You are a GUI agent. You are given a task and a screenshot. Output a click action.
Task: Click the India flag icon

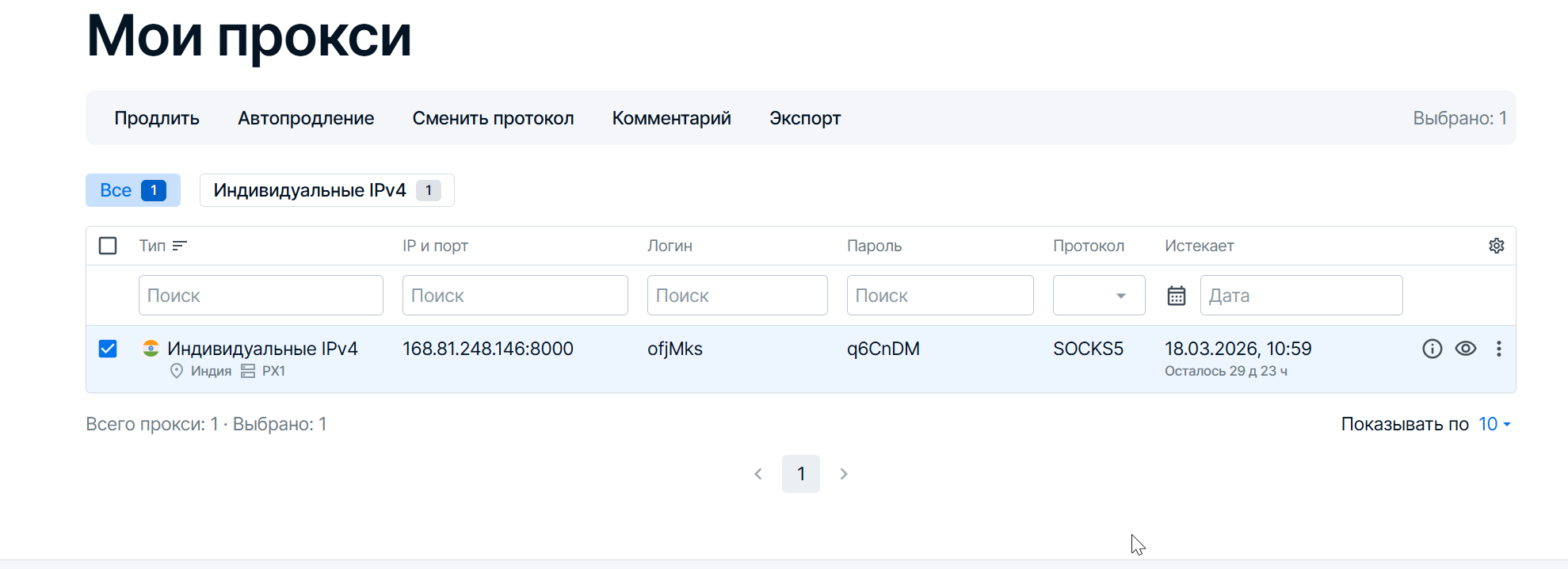[151, 348]
